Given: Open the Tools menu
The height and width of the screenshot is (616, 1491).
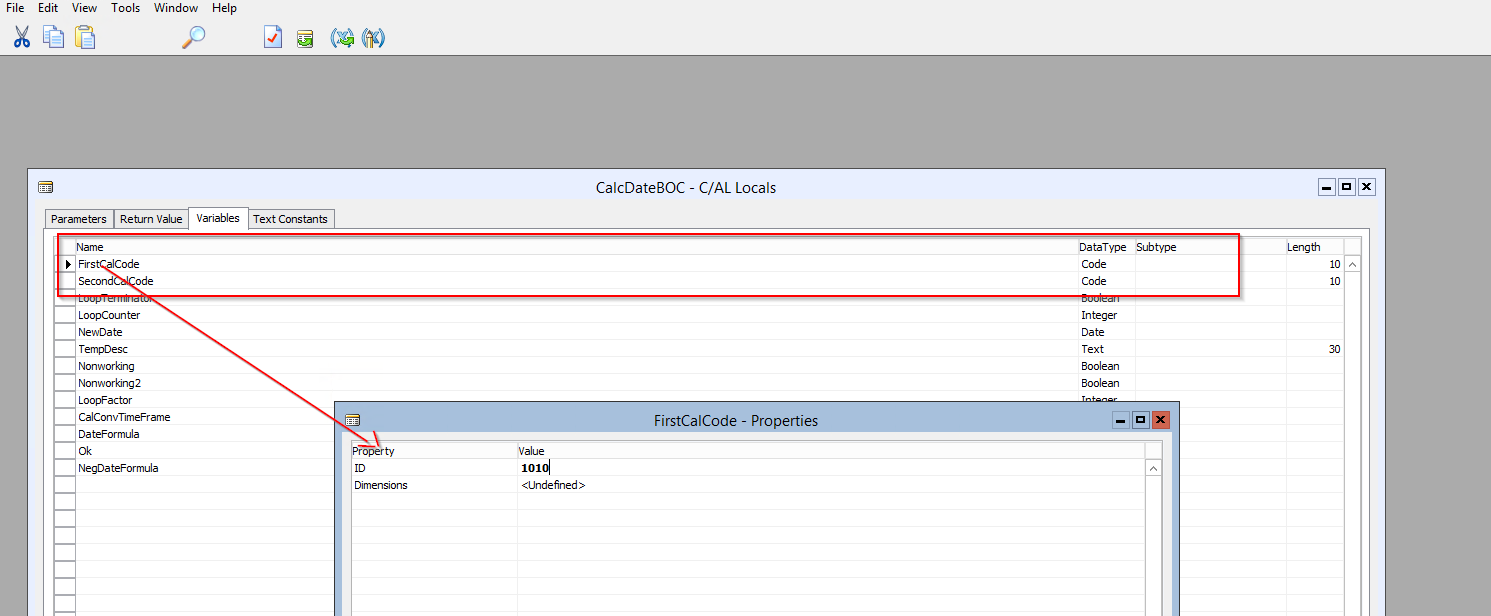Looking at the screenshot, I should (125, 8).
